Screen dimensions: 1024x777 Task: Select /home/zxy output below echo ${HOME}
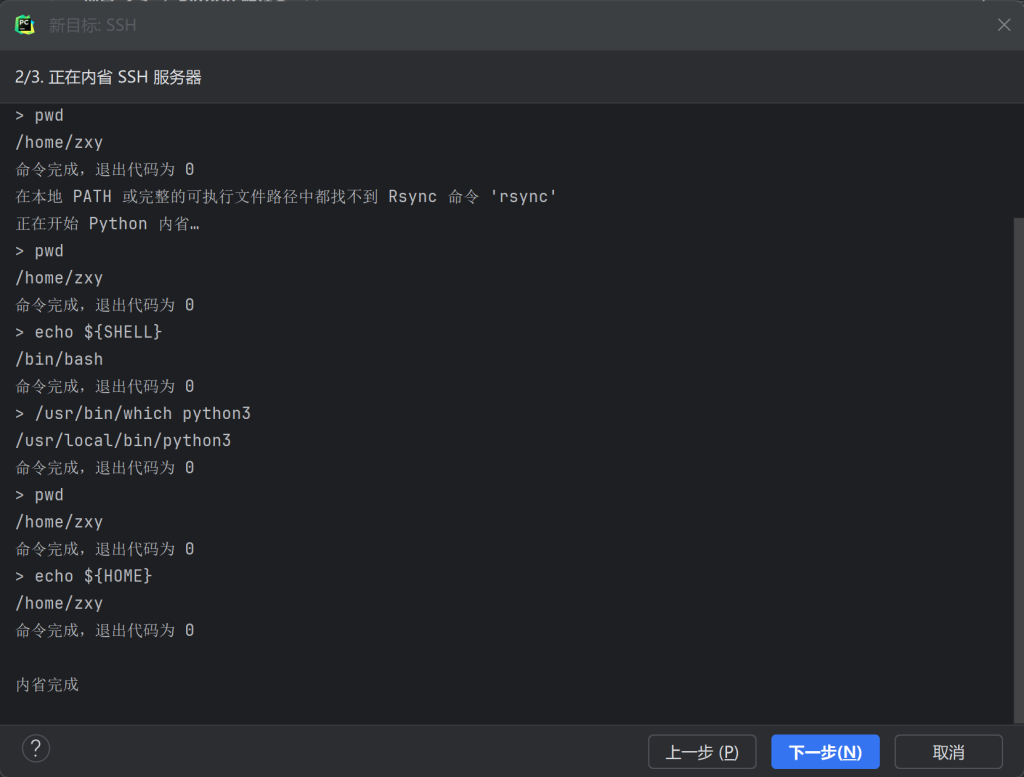(x=59, y=603)
